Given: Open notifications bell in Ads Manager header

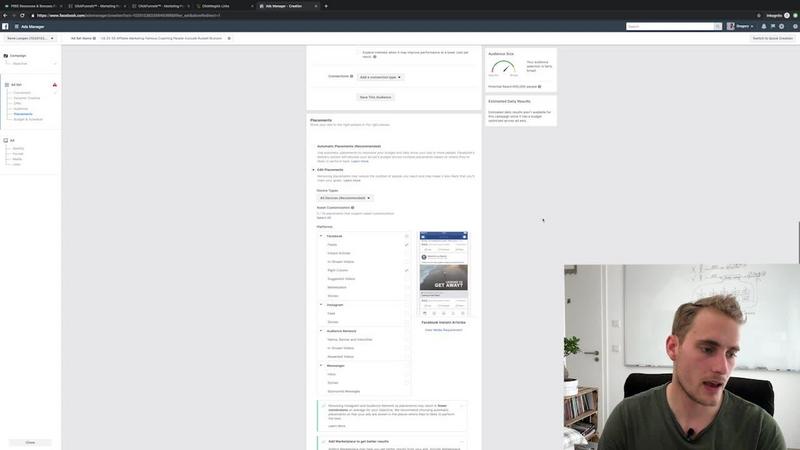Looking at the screenshot, I should tap(764, 27).
